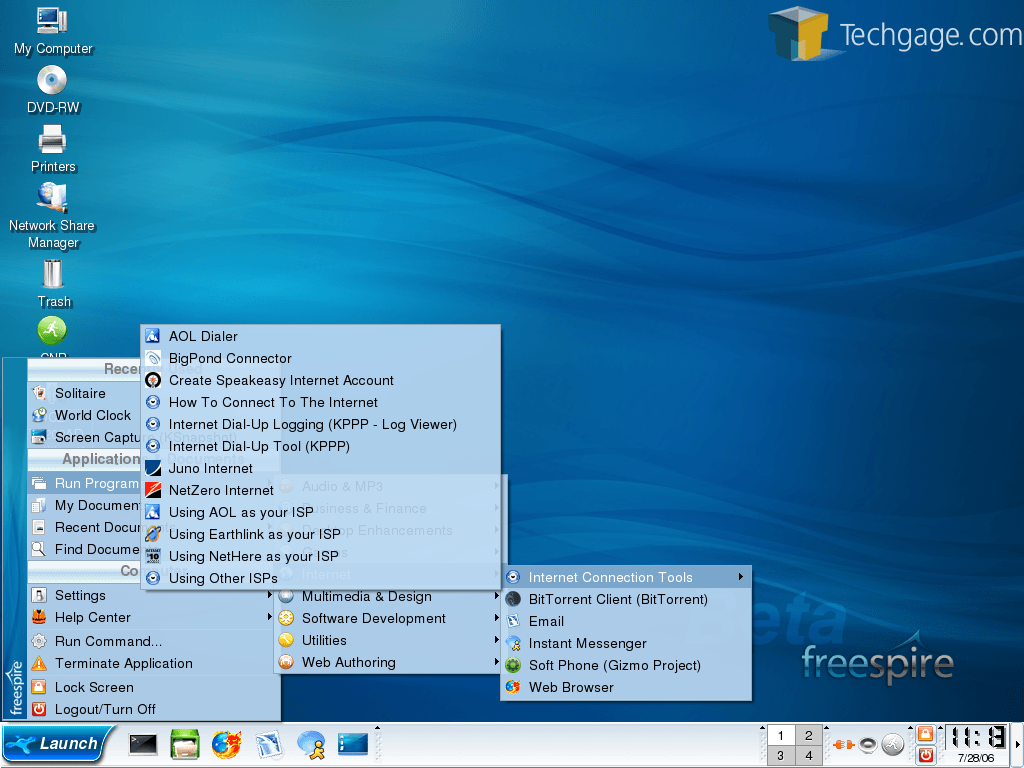Open Email from Internet menu
Screen dimensions: 1024x768
coord(626,622)
